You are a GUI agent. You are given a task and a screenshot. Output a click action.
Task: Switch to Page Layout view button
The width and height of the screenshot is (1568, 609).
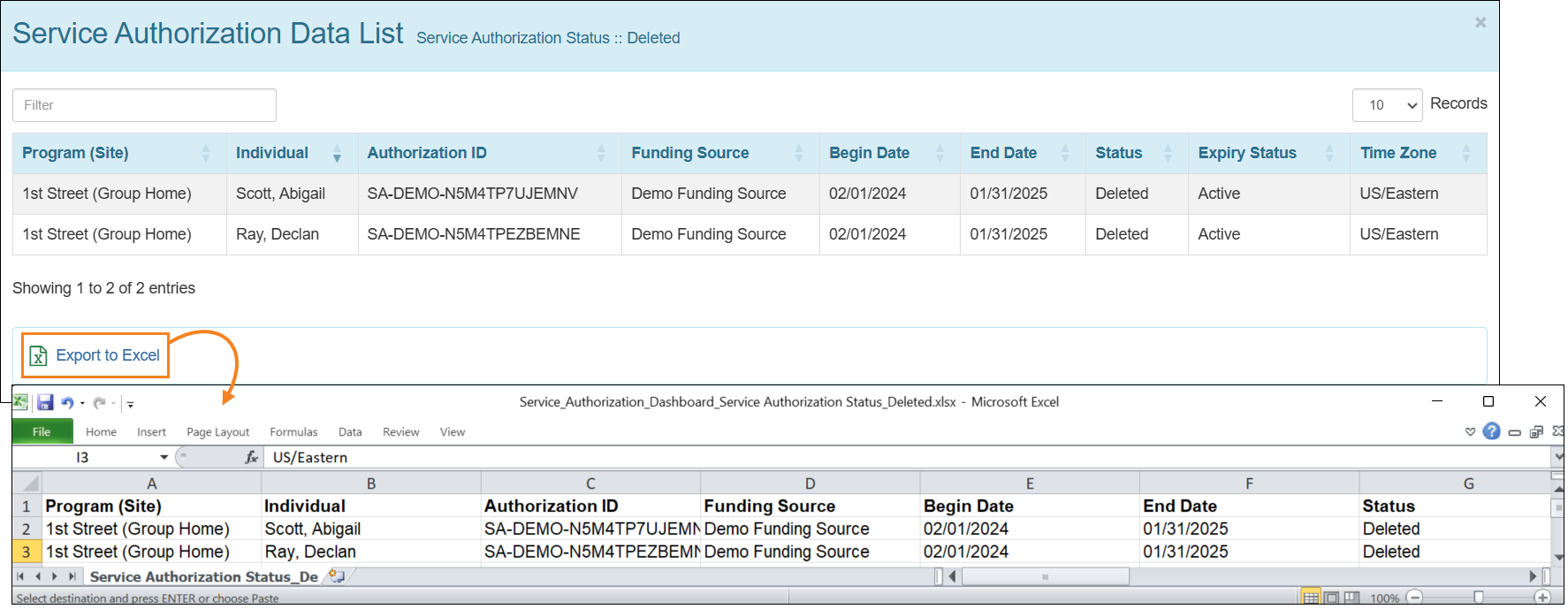click(x=1331, y=598)
